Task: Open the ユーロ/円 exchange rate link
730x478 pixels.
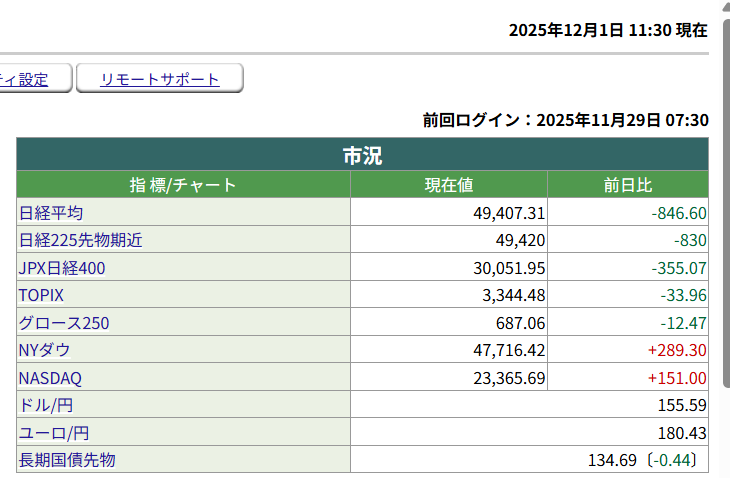Action: [54, 433]
